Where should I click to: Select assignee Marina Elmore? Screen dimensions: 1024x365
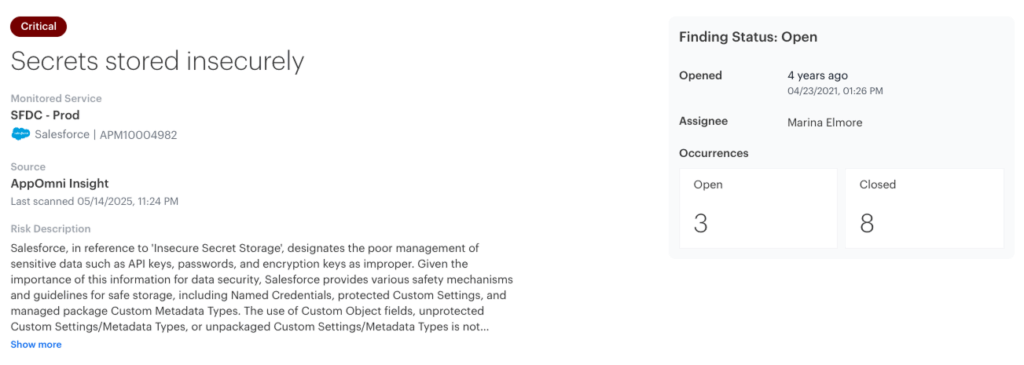tap(825, 122)
